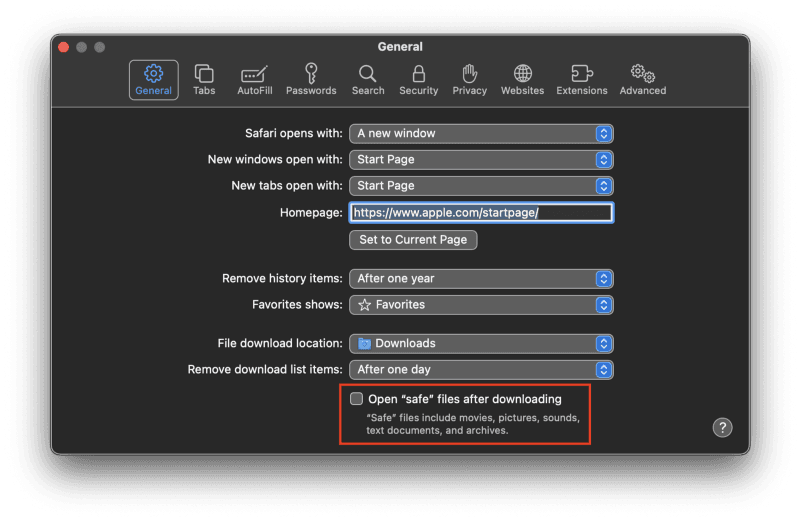Viewport: 800px width, 521px height.
Task: Open the Advanced gears pane
Action: click(x=642, y=79)
